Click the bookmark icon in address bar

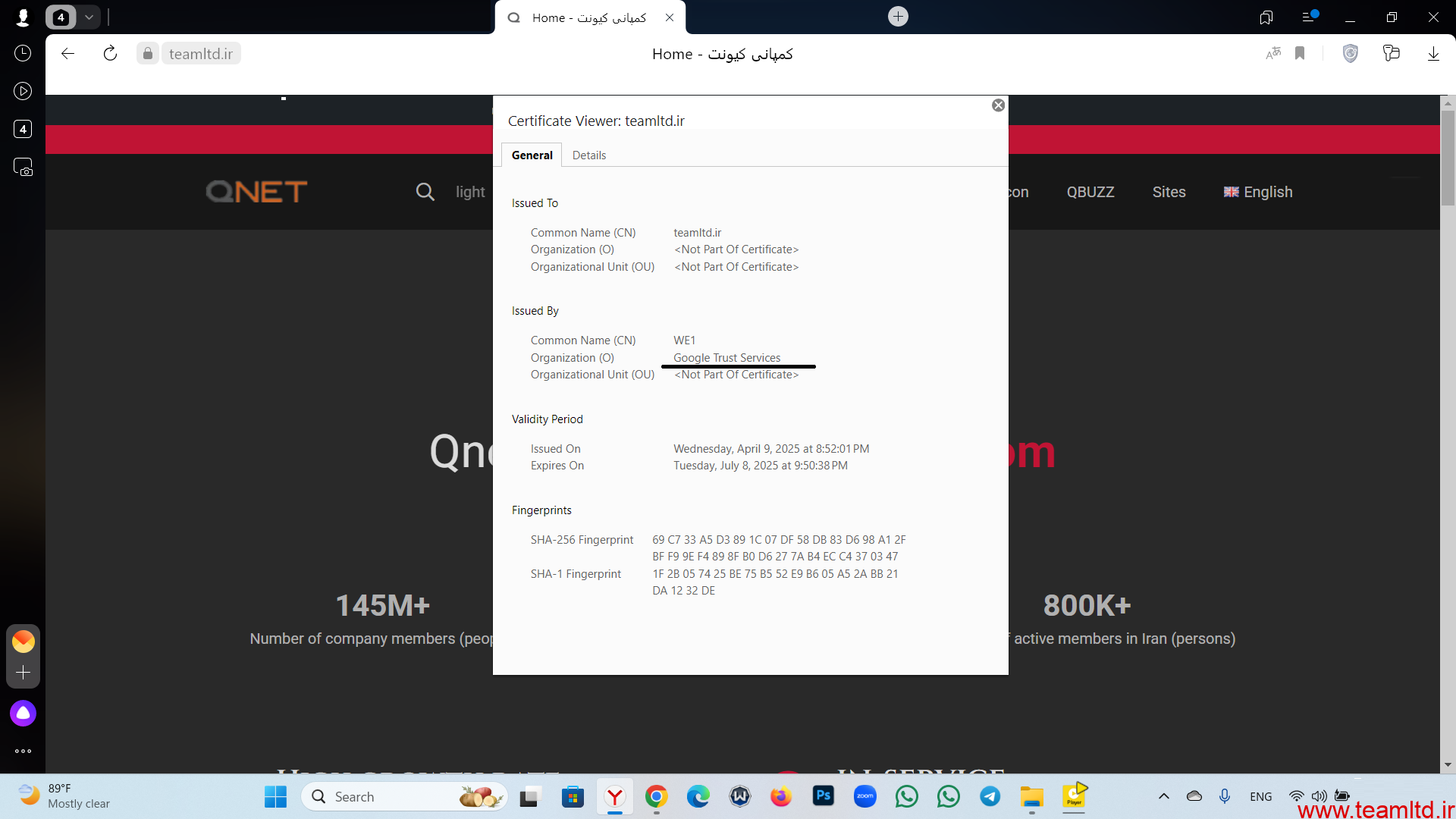click(1300, 53)
